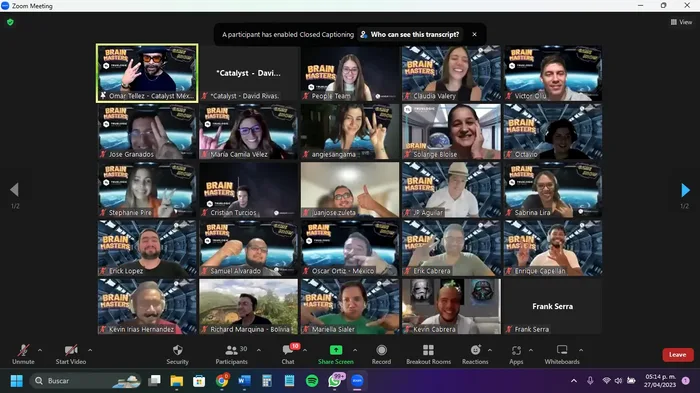Open the View layout menu
The width and height of the screenshot is (700, 393).
pos(681,22)
